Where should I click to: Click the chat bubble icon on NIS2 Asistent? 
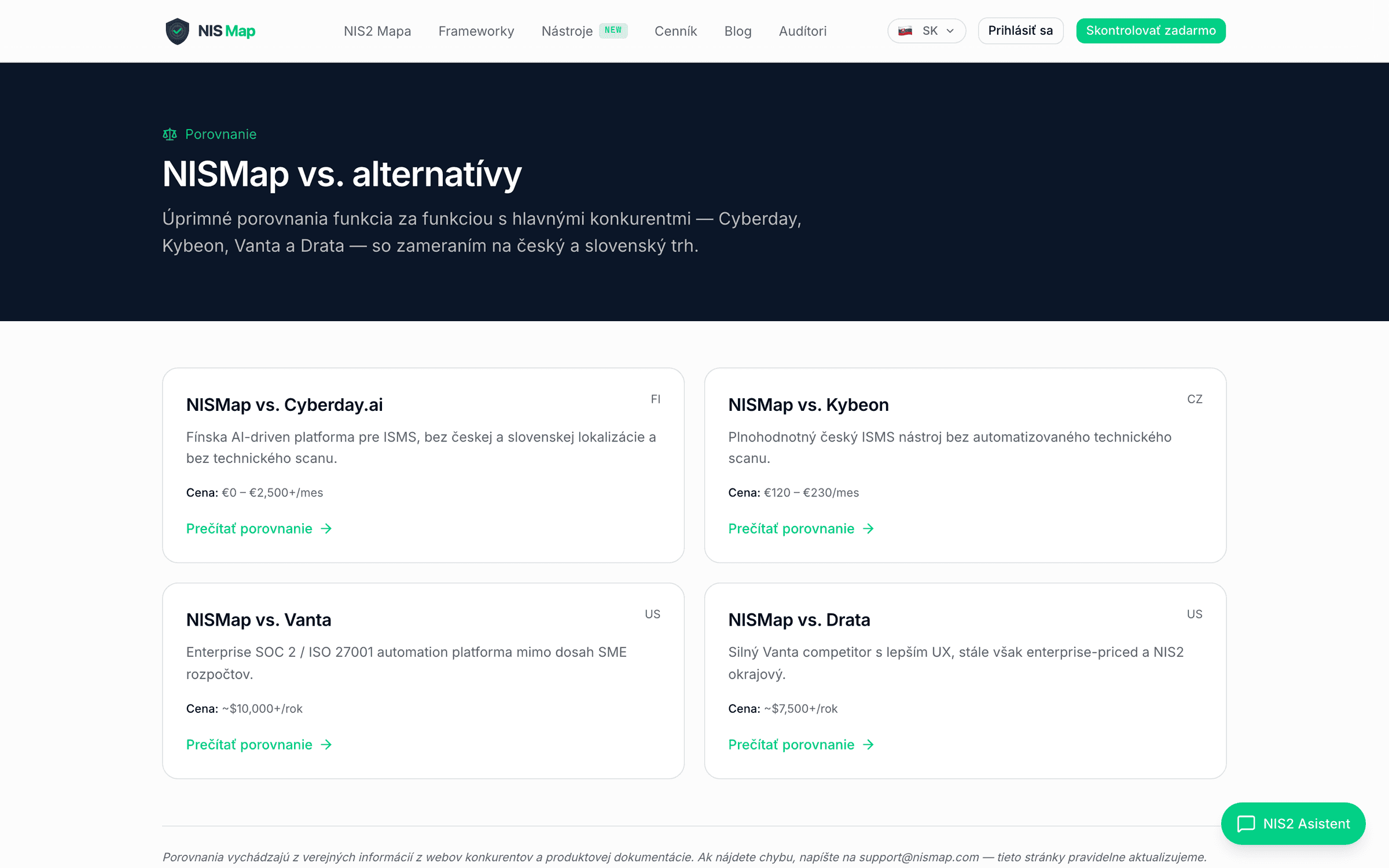pyautogui.click(x=1246, y=823)
